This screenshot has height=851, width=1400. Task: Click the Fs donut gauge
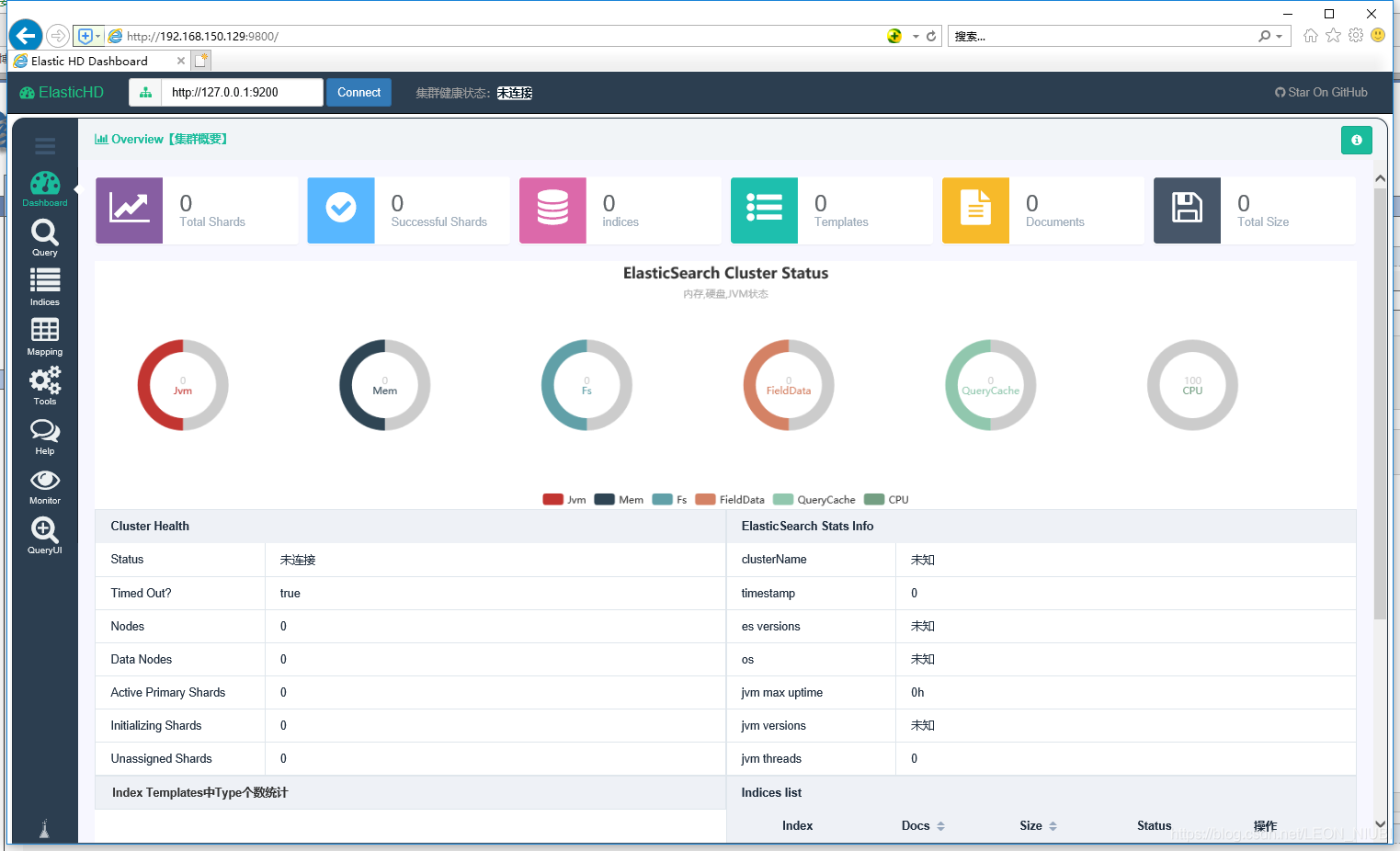[586, 385]
